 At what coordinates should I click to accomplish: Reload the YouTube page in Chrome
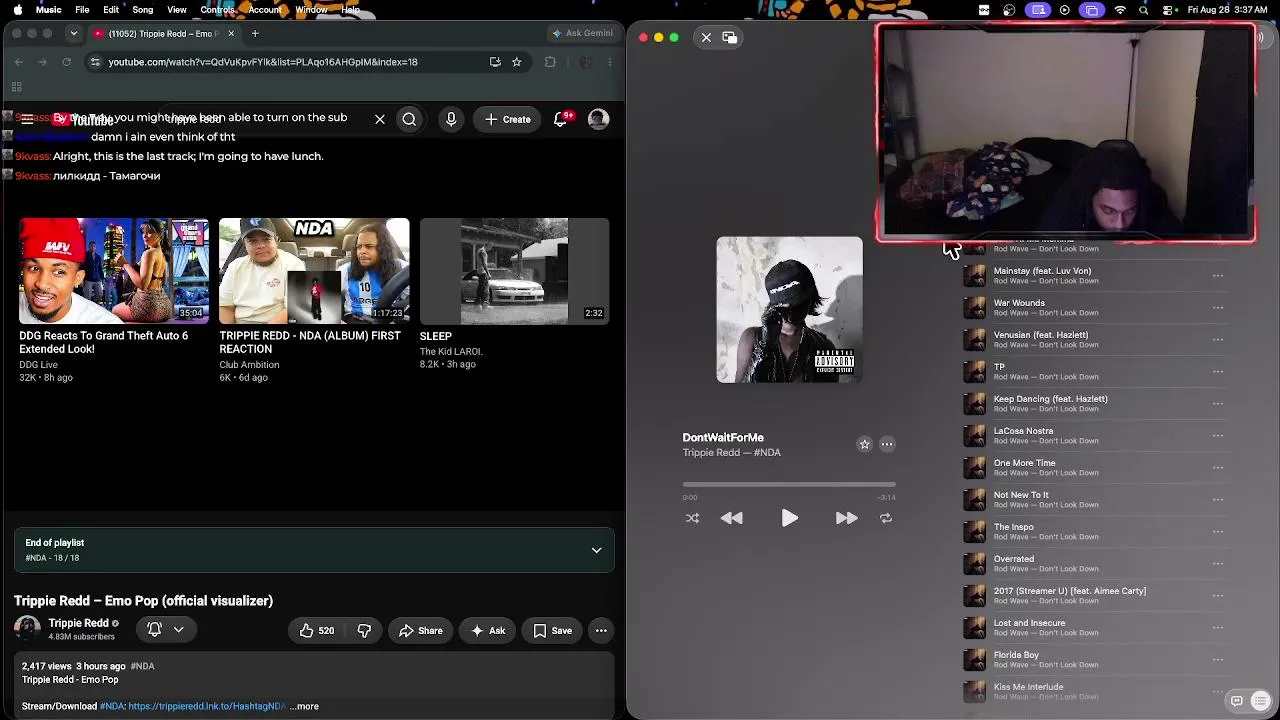67,62
